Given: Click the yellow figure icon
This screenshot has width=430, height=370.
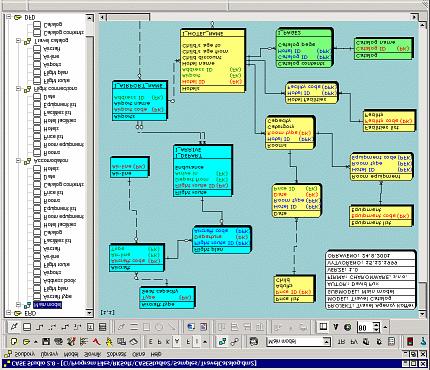Looking at the screenshot, I should [109, 342].
